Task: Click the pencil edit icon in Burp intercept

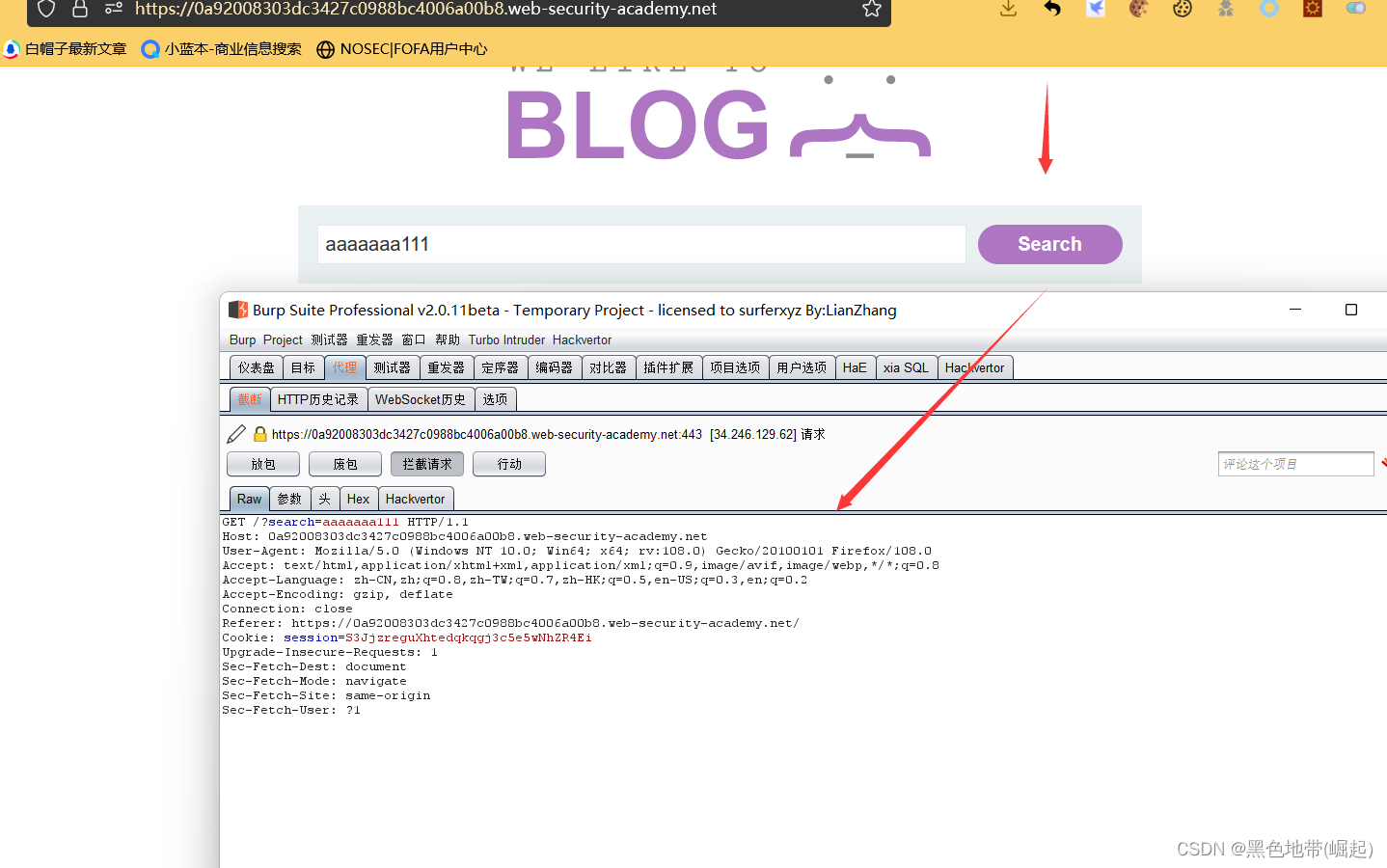Action: click(235, 433)
